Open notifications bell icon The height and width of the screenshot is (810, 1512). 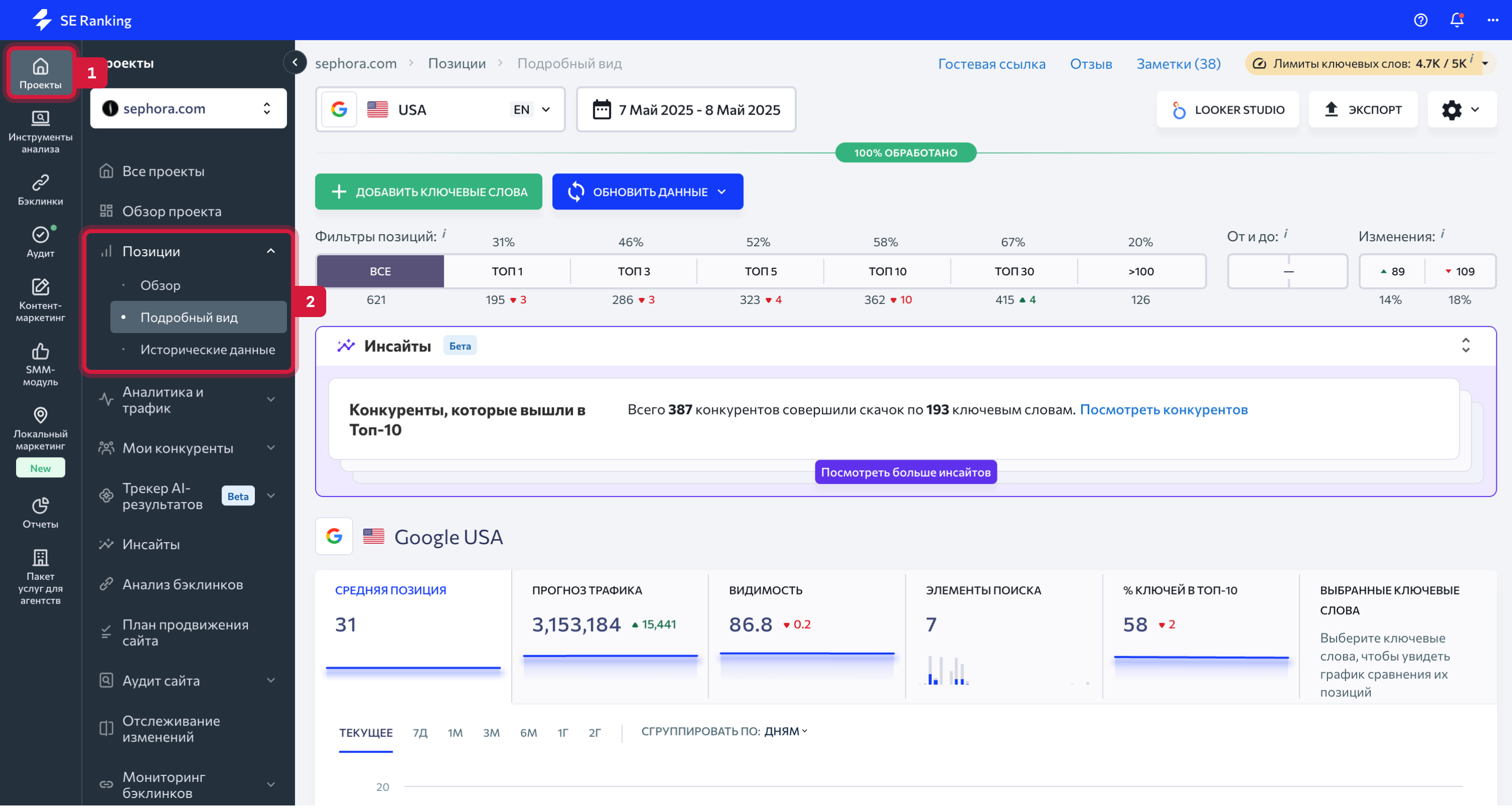[1457, 20]
